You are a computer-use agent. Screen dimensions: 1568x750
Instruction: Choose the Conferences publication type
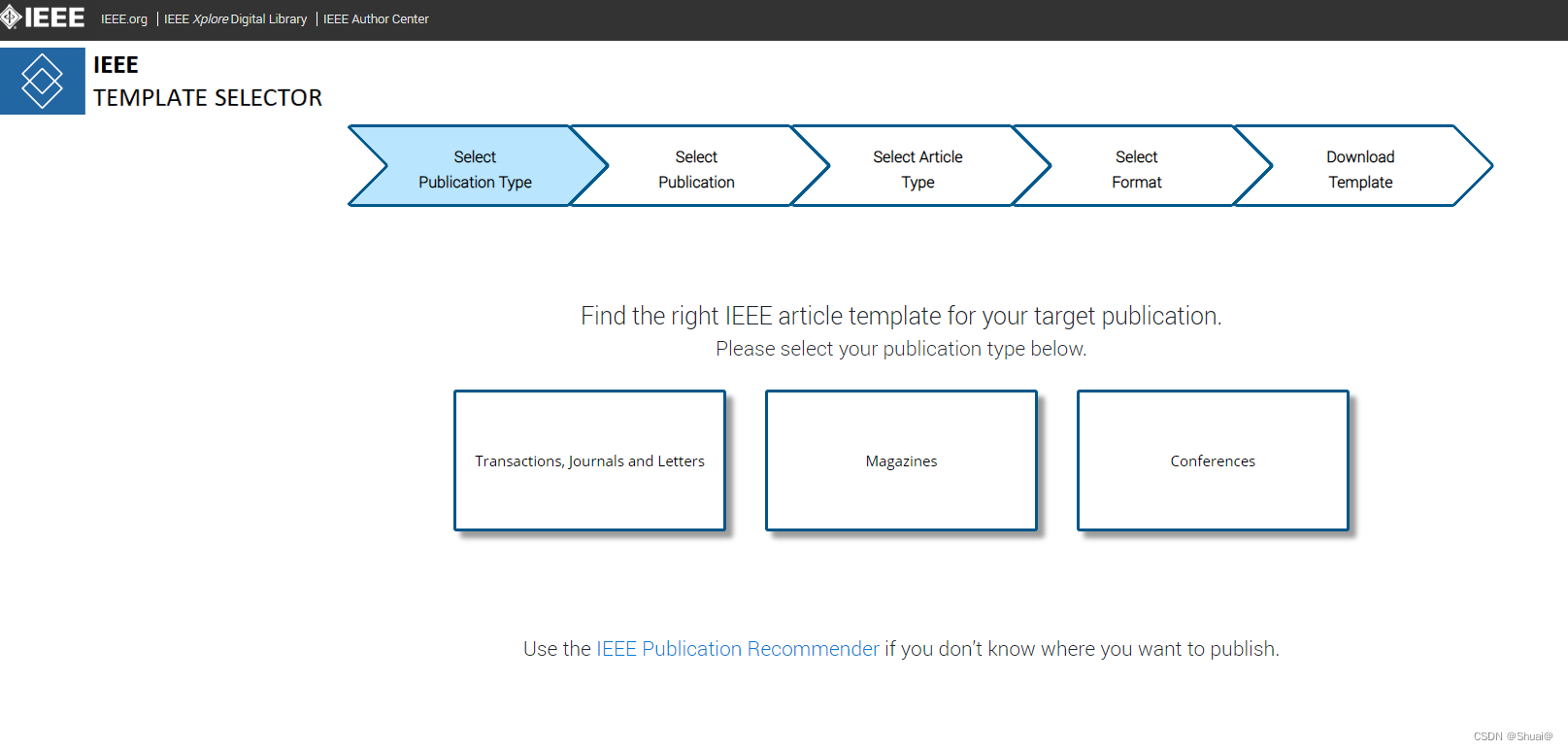point(1213,460)
